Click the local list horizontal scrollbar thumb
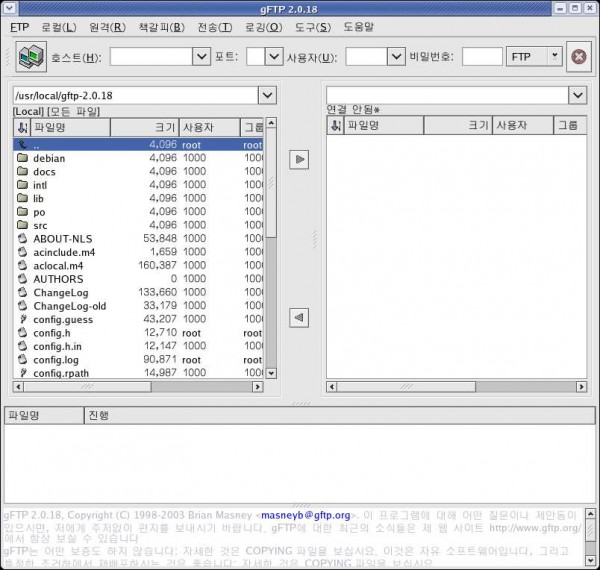The image size is (600, 570). point(88,387)
